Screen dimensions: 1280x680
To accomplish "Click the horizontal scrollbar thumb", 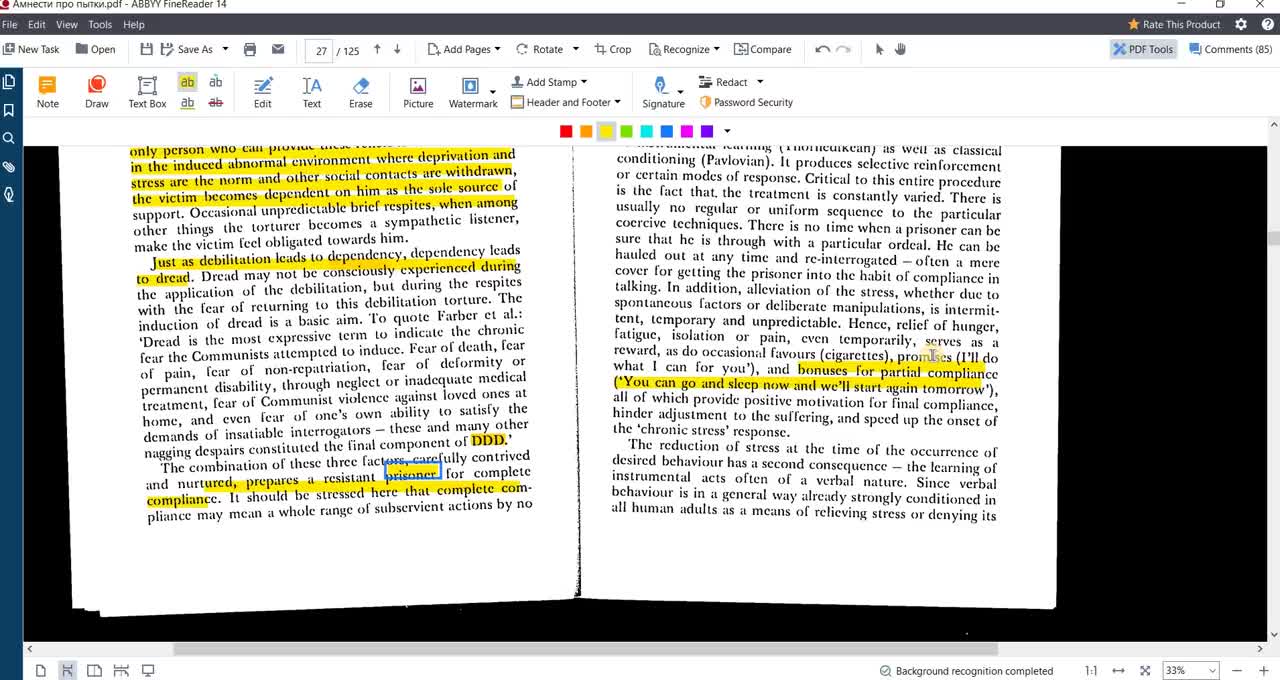I will 585,649.
